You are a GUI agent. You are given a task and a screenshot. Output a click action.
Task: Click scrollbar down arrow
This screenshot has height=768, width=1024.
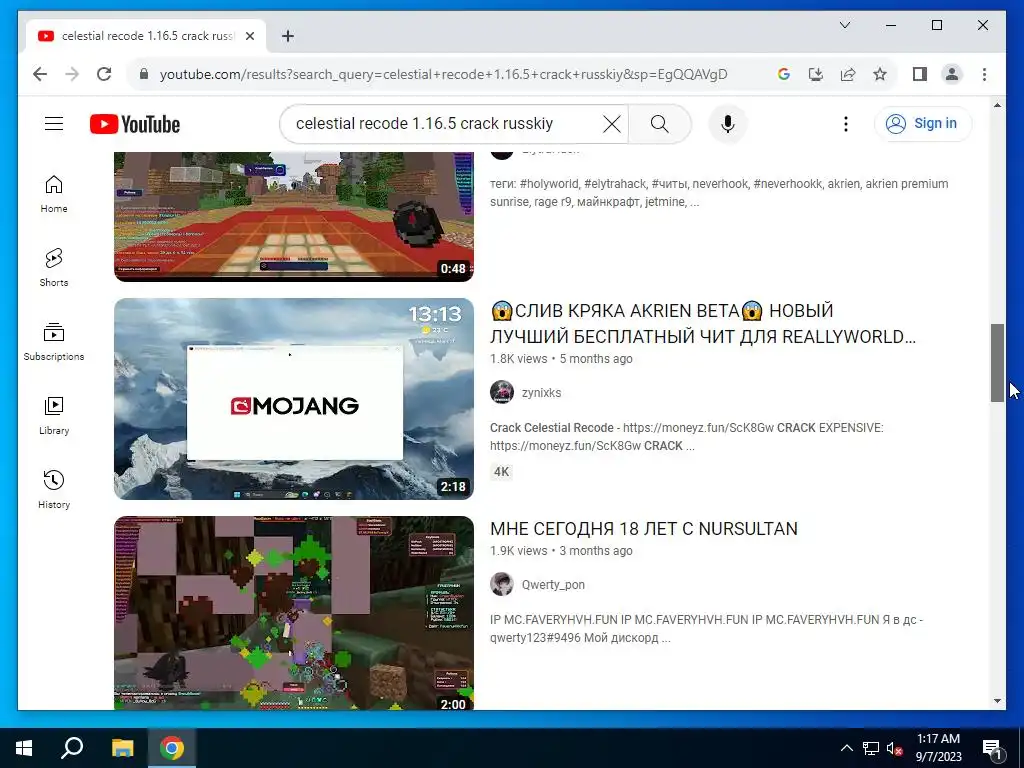[997, 701]
